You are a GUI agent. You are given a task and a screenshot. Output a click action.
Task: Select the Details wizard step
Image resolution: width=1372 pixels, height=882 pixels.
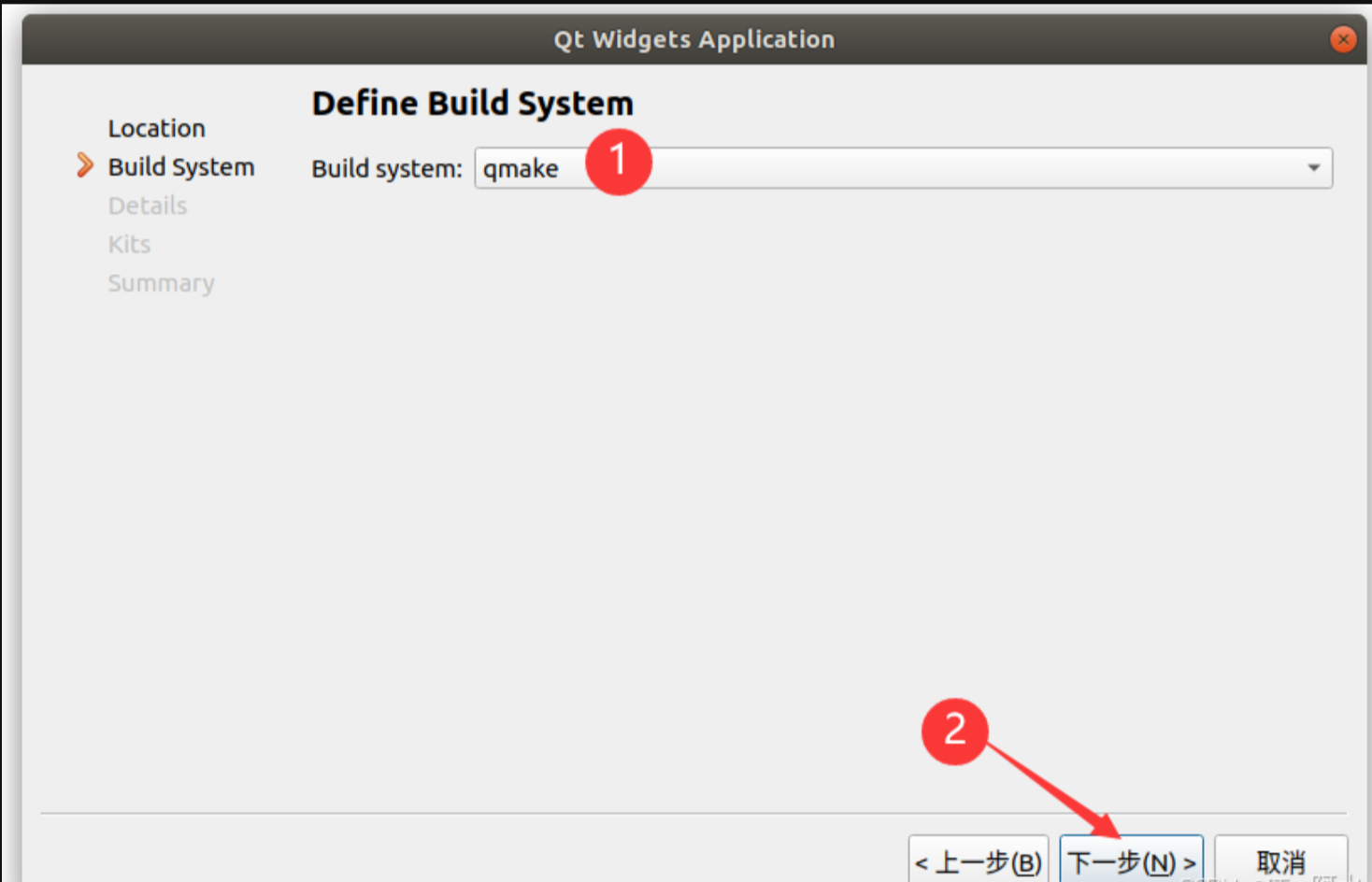coord(148,206)
